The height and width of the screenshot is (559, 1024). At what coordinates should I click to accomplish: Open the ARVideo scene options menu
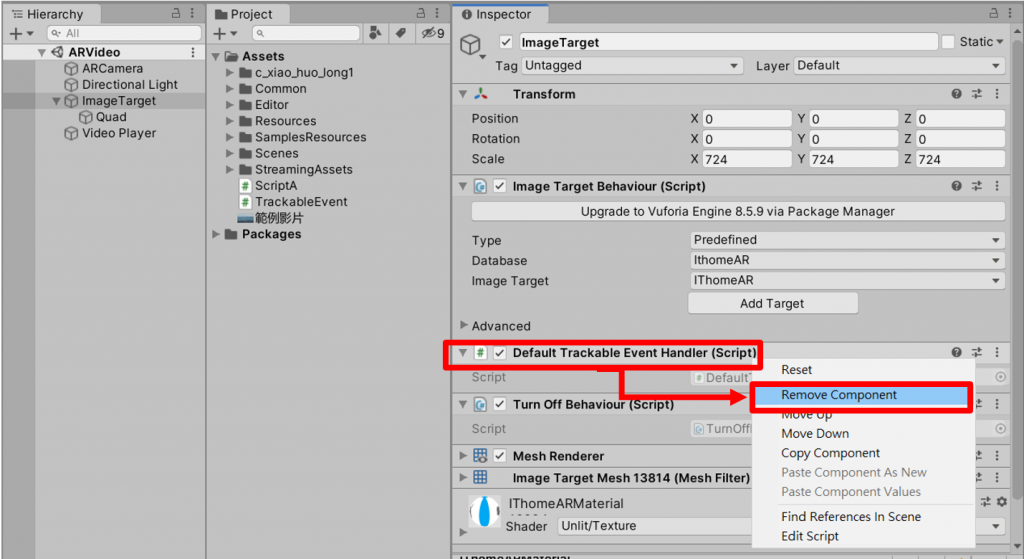coord(193,52)
